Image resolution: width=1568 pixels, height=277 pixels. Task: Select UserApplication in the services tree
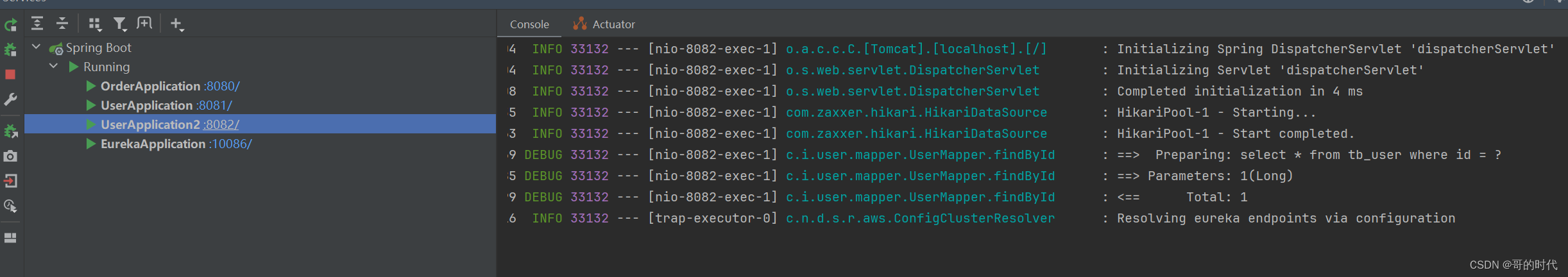click(146, 105)
